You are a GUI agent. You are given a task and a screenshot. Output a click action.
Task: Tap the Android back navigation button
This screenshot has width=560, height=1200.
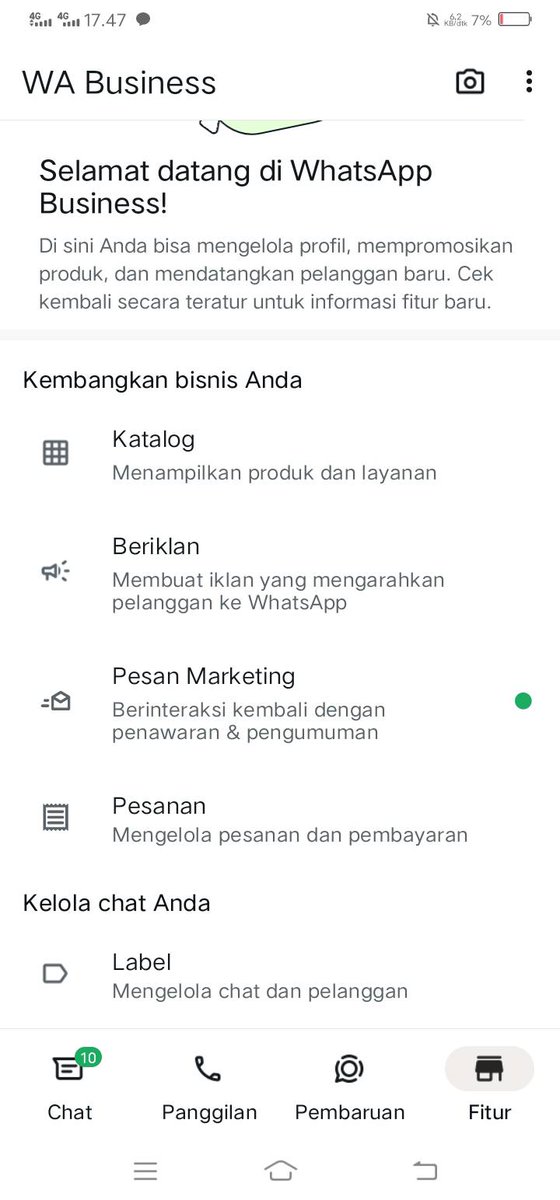425,1170
